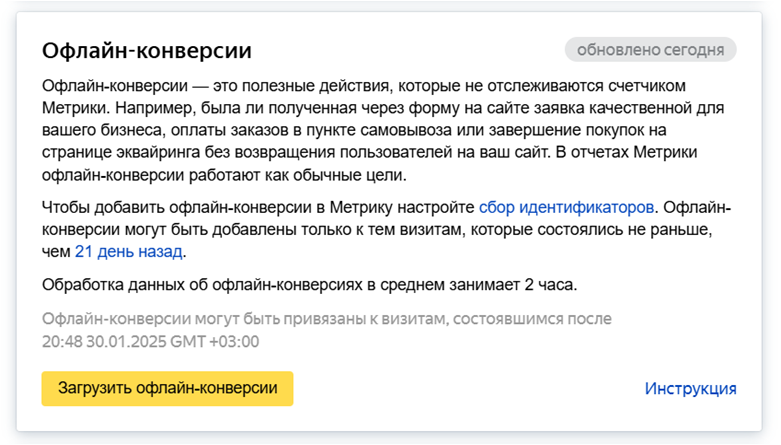
Task: Click the line starting with странице эквайринга
Action: click(x=370, y=152)
